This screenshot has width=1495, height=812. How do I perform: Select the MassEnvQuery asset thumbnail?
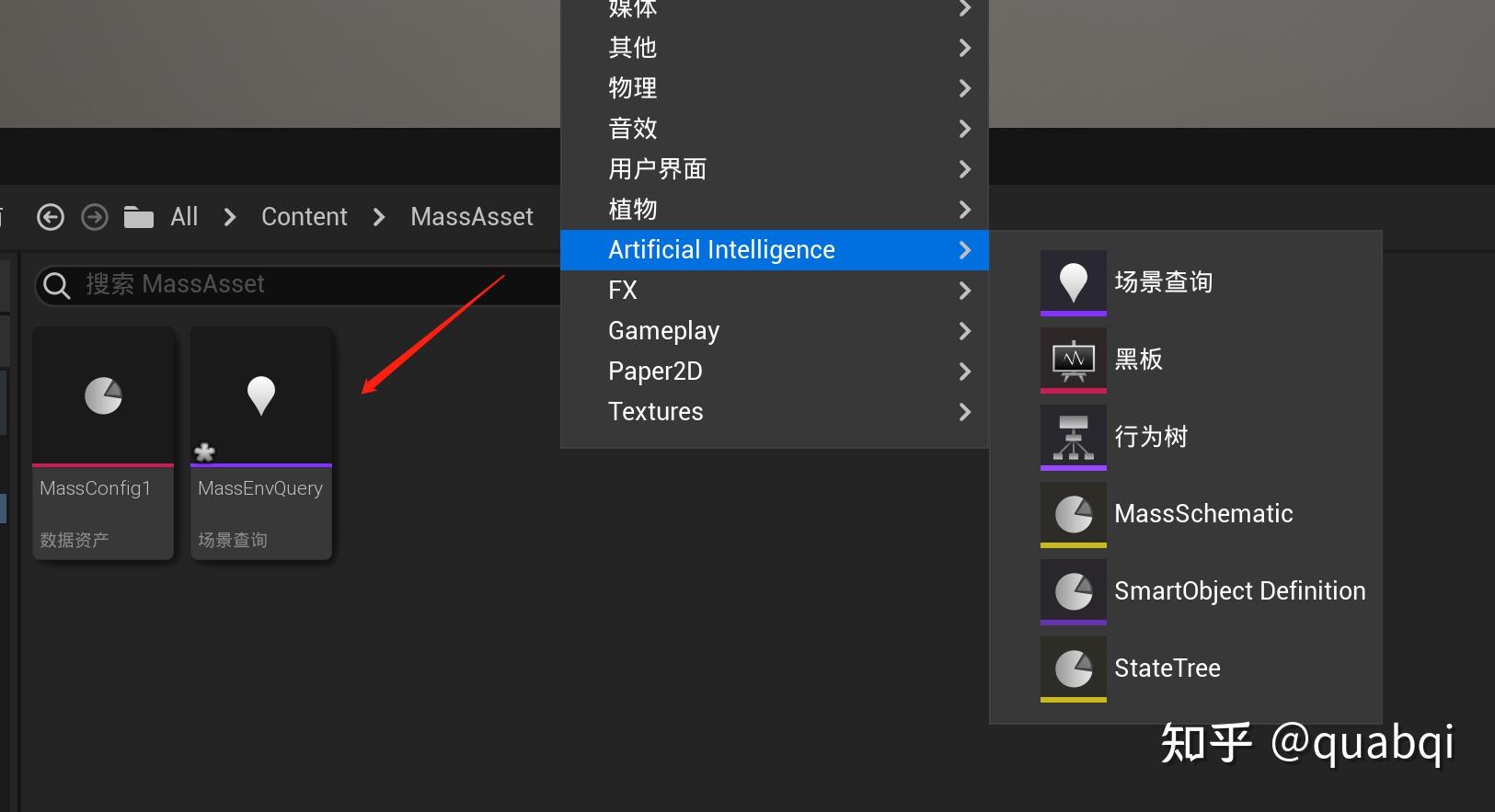pos(261,397)
